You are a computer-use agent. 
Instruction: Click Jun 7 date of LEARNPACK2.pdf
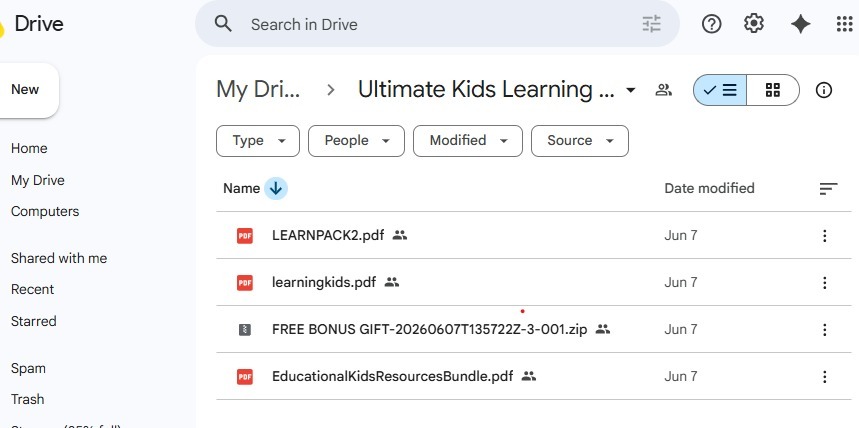point(681,236)
